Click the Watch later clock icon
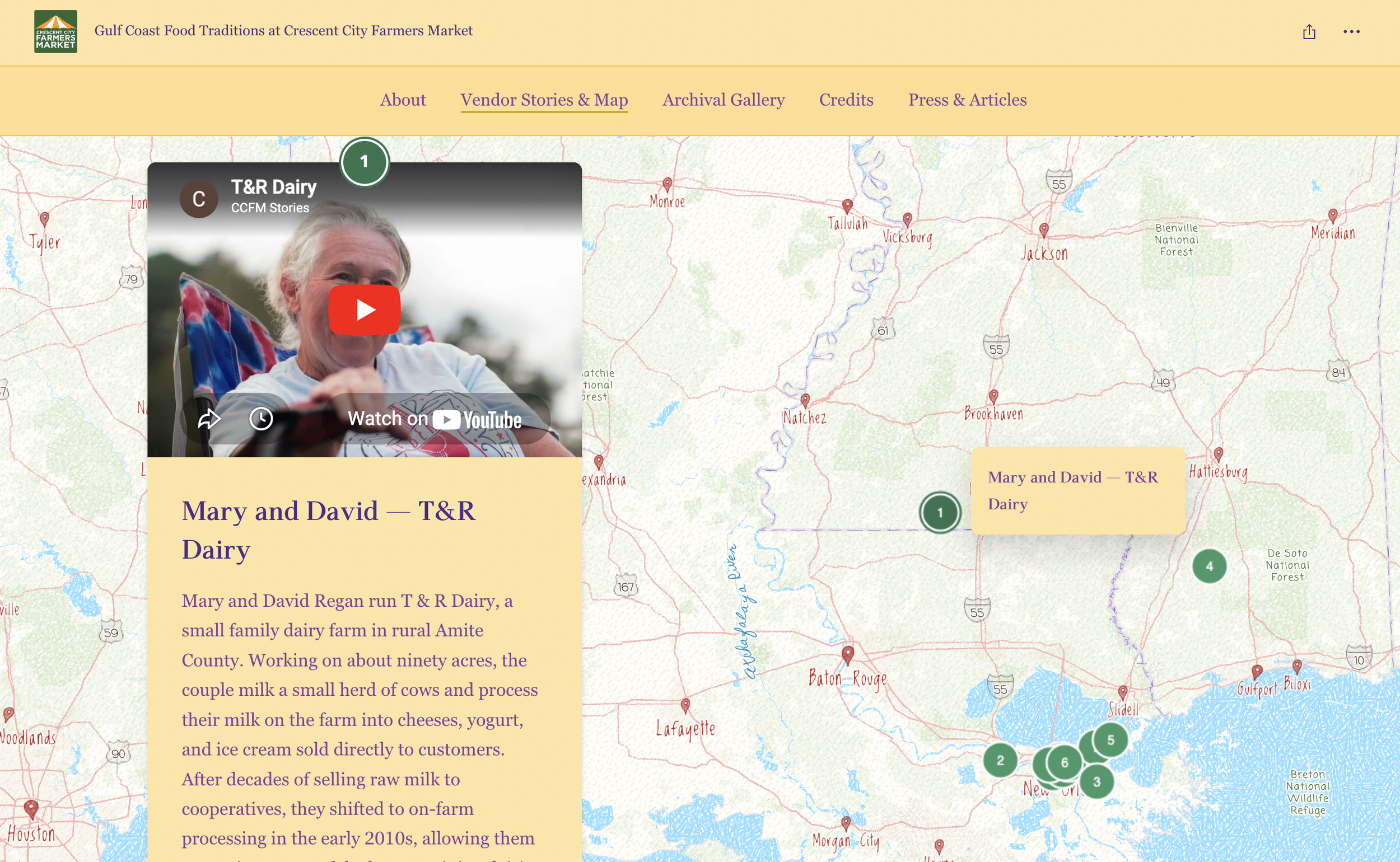This screenshot has width=1400, height=862. [261, 419]
